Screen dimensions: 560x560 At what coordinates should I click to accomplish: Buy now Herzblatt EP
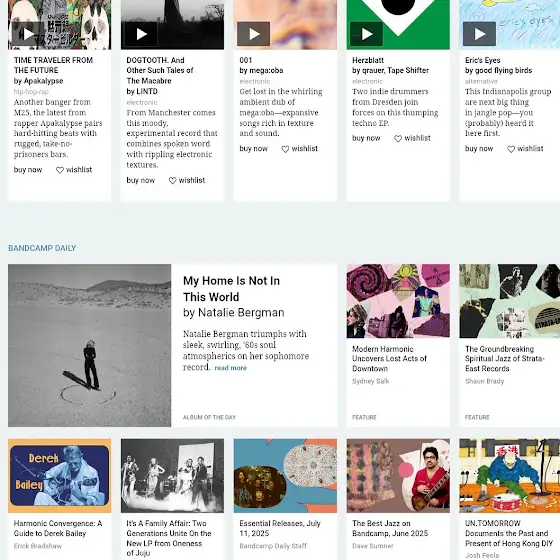[x=366, y=138]
